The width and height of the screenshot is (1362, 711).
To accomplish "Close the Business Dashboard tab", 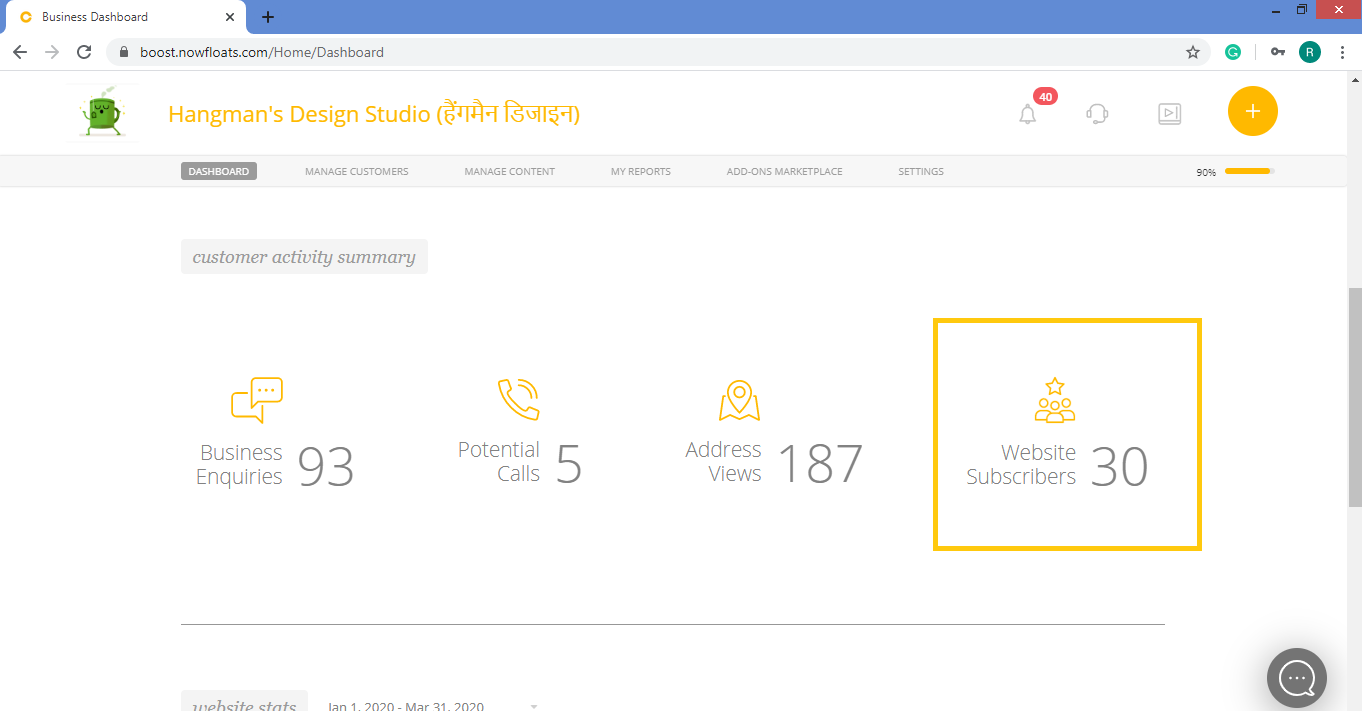I will coord(230,17).
